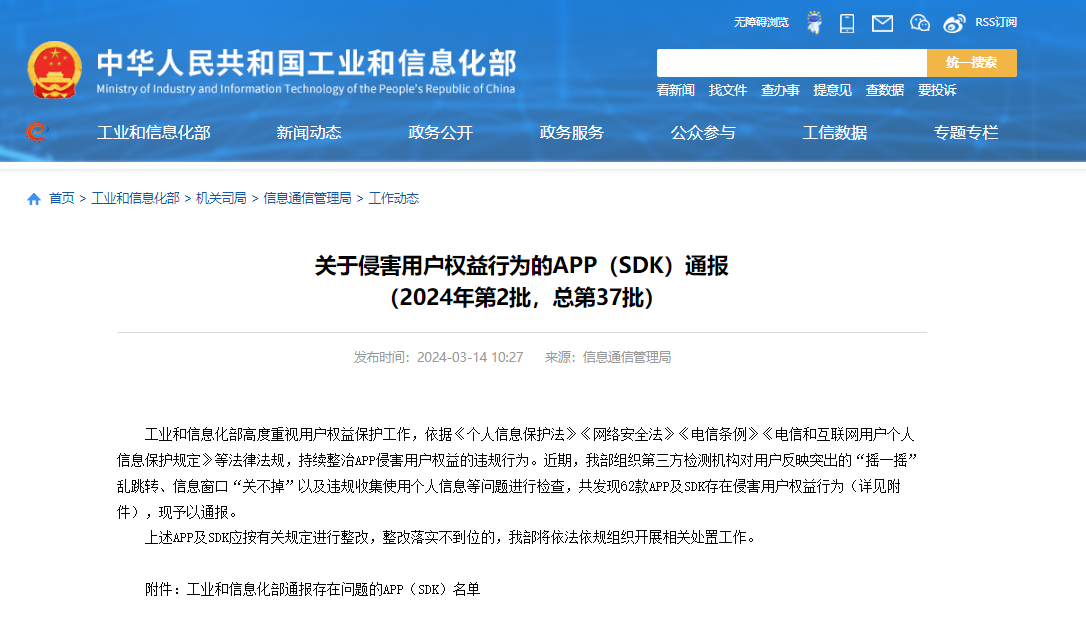The height and width of the screenshot is (634, 1086).
Task: Select 政务公开 from the navigation bar
Action: coord(439,131)
